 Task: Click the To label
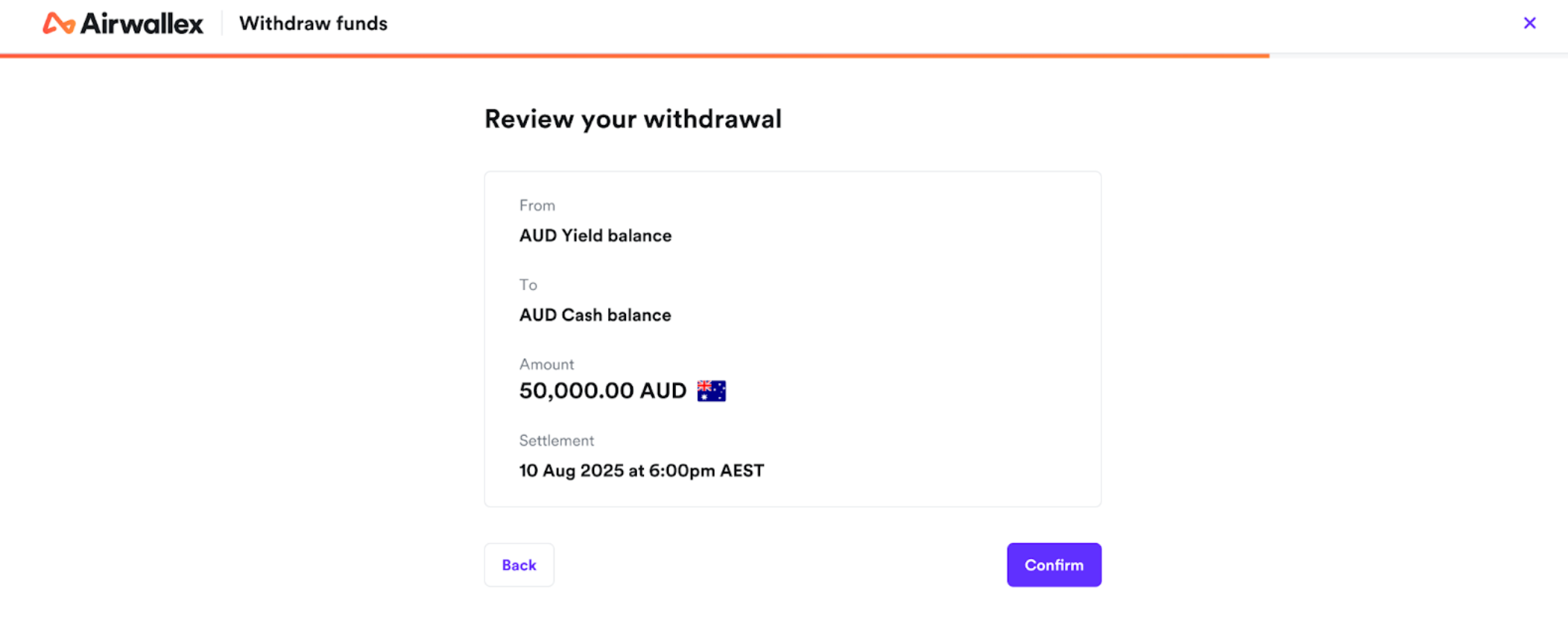(528, 285)
